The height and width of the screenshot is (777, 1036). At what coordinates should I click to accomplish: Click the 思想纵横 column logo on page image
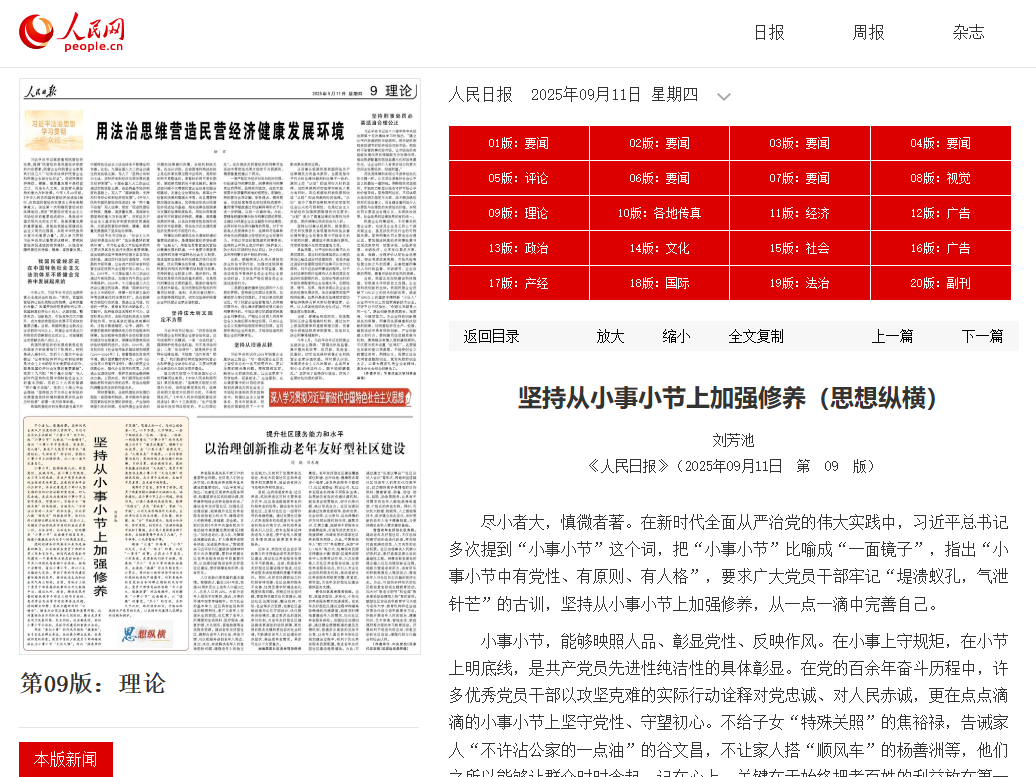tap(146, 634)
